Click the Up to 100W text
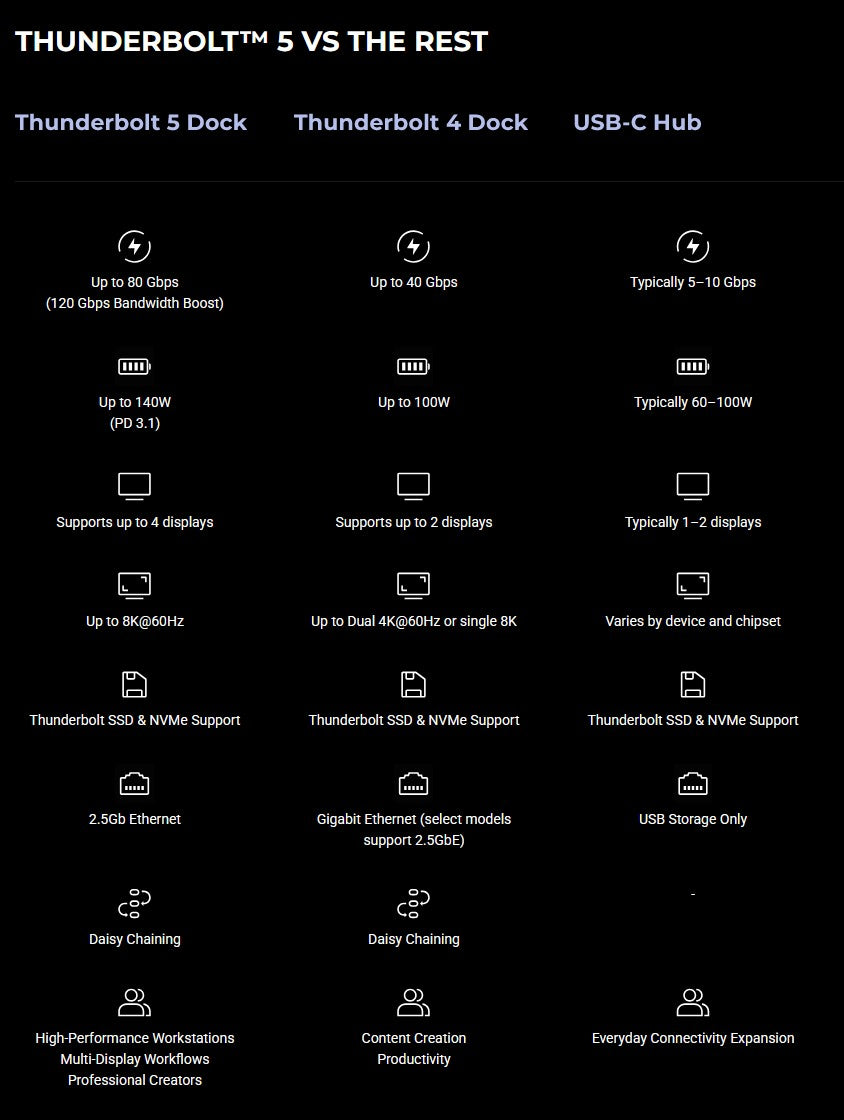 (x=413, y=402)
